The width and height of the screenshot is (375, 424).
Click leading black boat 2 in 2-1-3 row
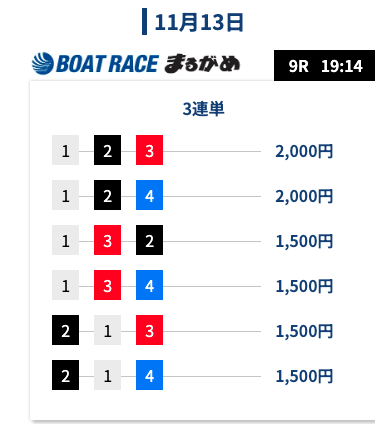coord(65,330)
